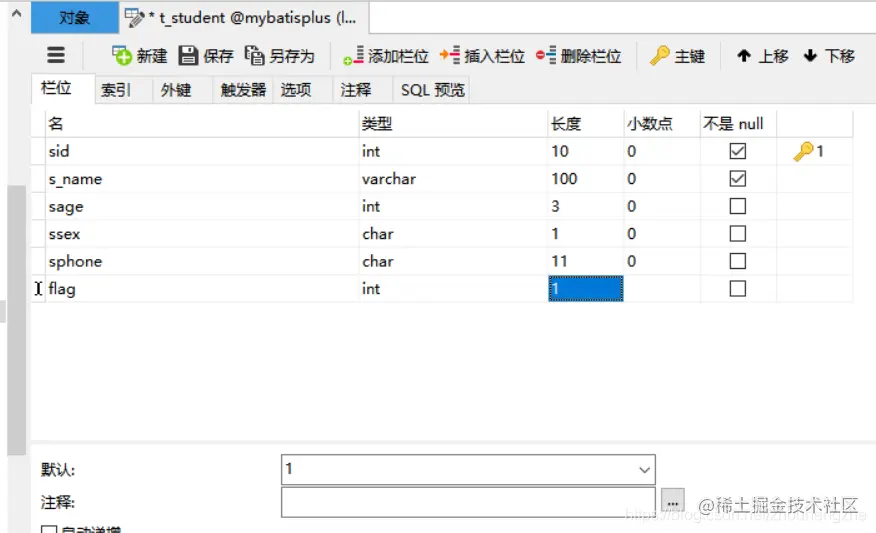Select the sphone field name cell
Screen dimensions: 876x533
click(202, 261)
